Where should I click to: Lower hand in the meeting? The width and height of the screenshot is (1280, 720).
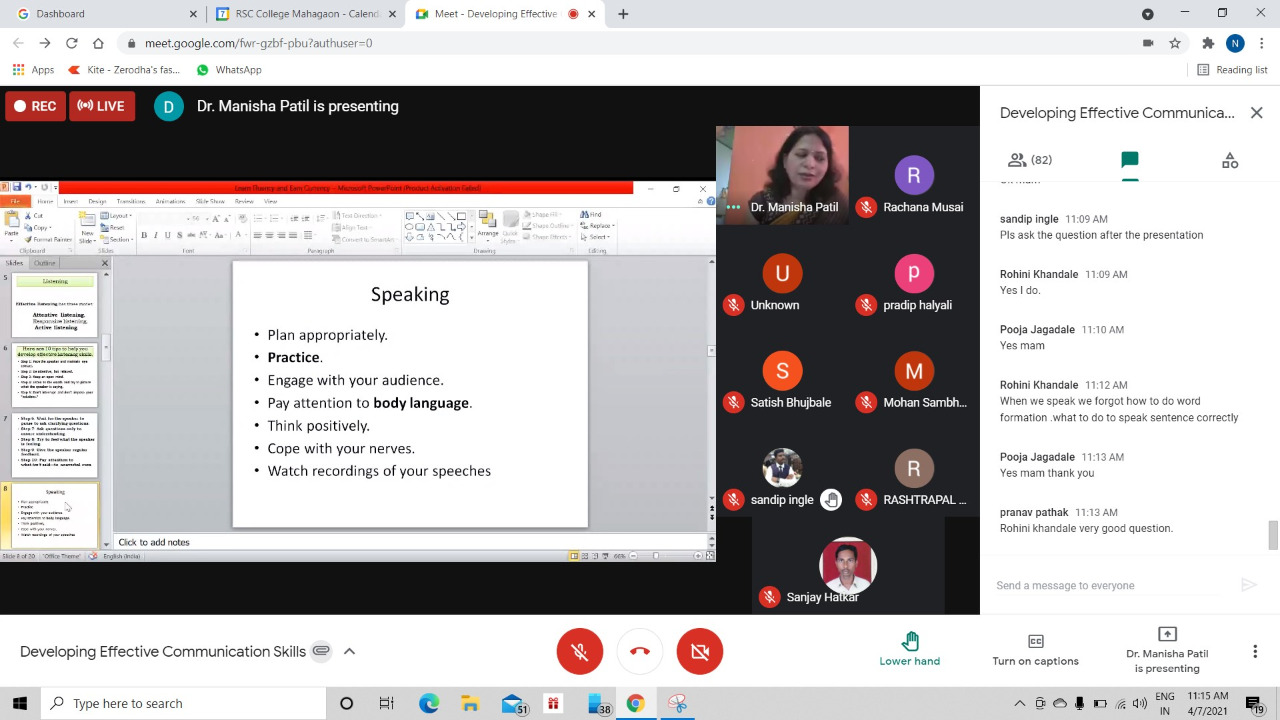(x=909, y=650)
